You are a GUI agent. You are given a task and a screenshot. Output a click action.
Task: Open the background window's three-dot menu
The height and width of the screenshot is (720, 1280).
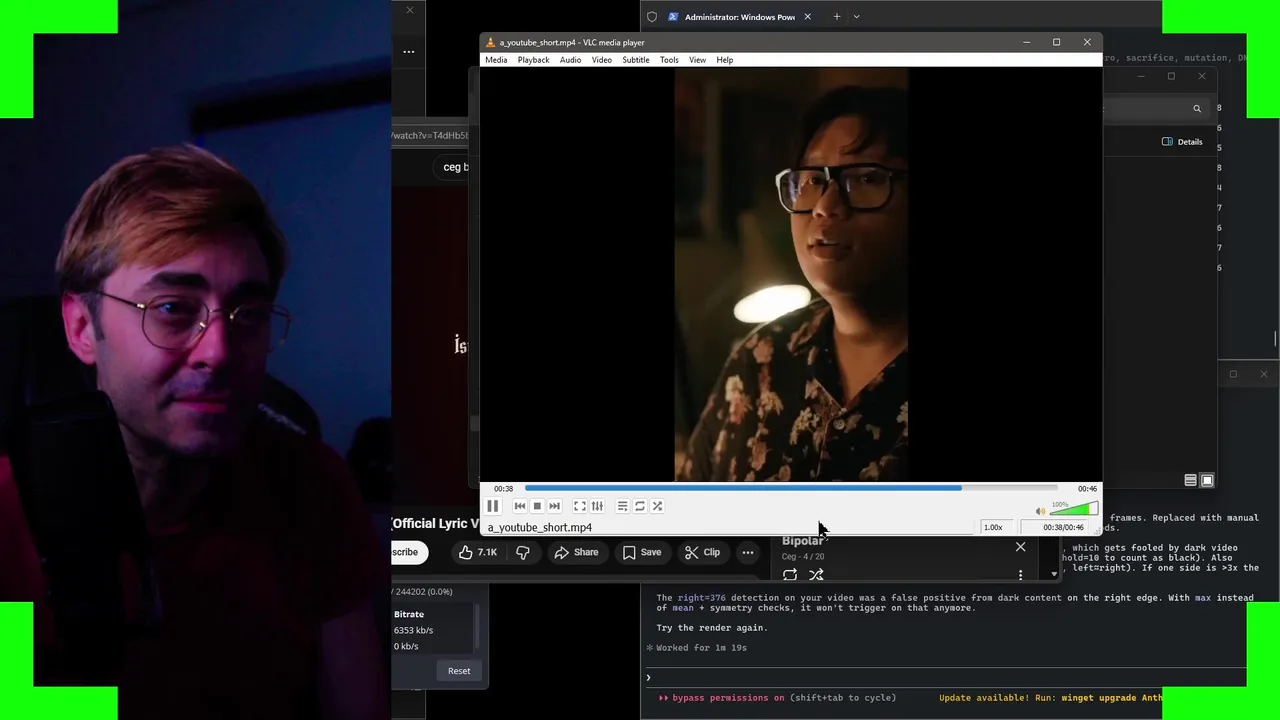pos(408,52)
